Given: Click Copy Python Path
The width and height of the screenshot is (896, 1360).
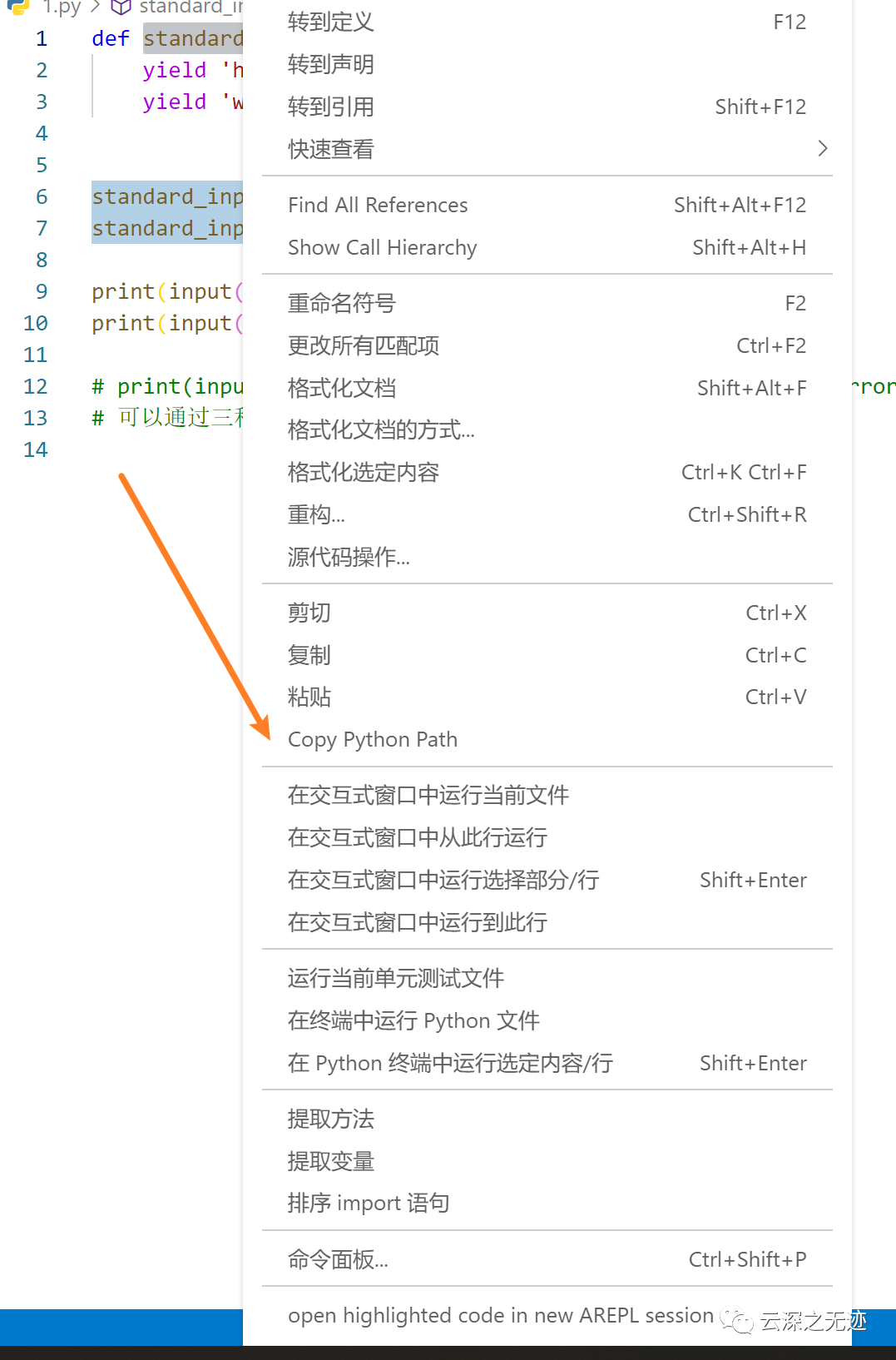Looking at the screenshot, I should tap(372, 739).
